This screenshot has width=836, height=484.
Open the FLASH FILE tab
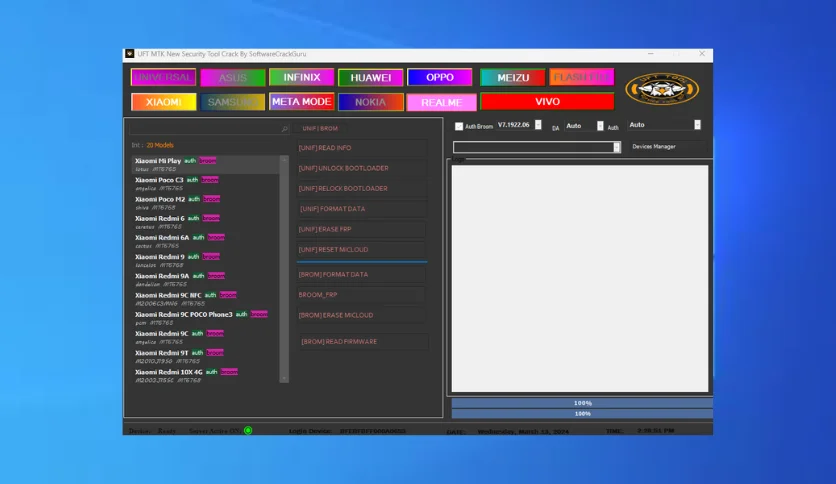click(x=582, y=77)
